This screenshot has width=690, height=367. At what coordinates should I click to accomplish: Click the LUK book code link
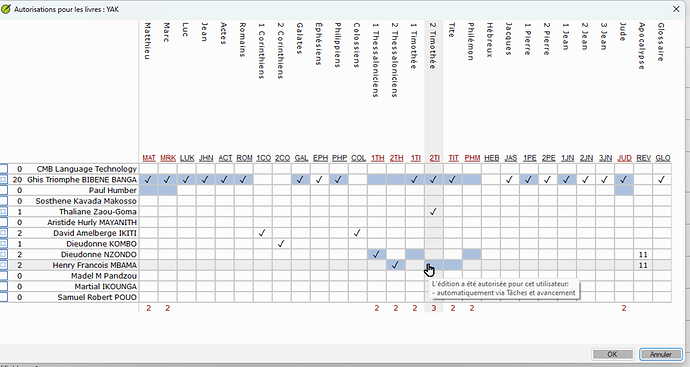pyautogui.click(x=187, y=158)
